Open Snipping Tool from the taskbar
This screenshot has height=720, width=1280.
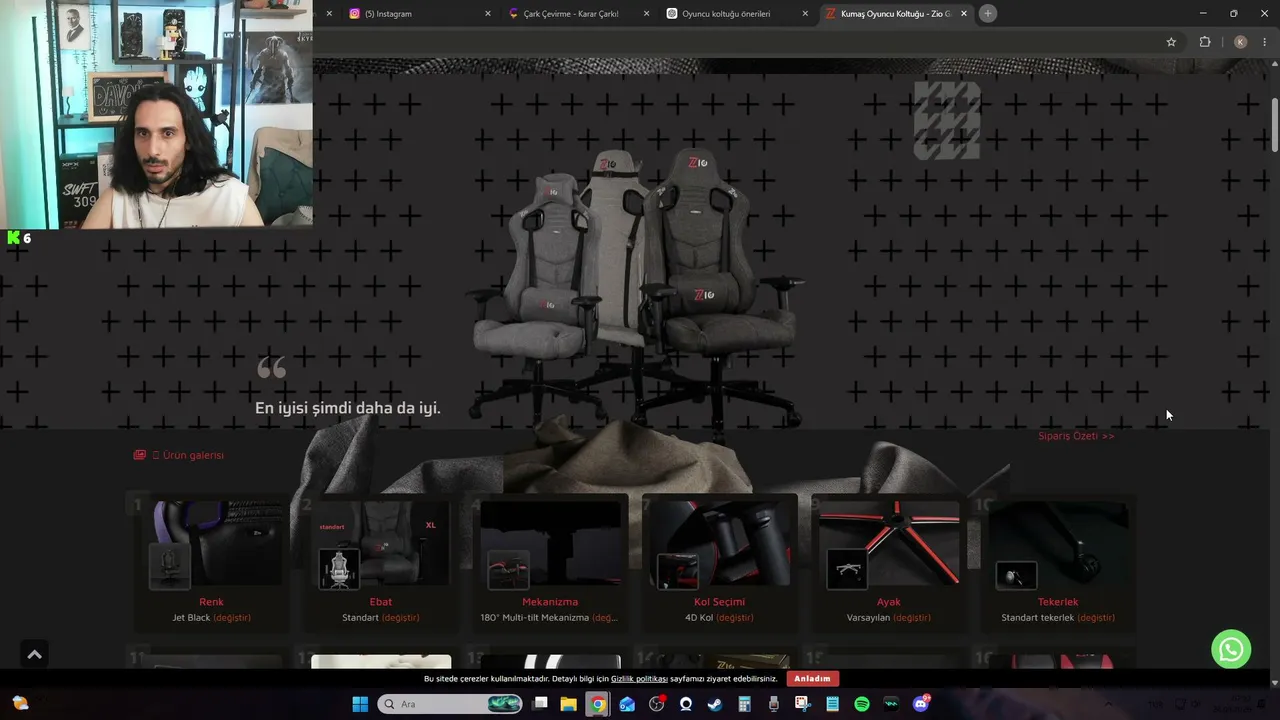pyautogui.click(x=803, y=704)
